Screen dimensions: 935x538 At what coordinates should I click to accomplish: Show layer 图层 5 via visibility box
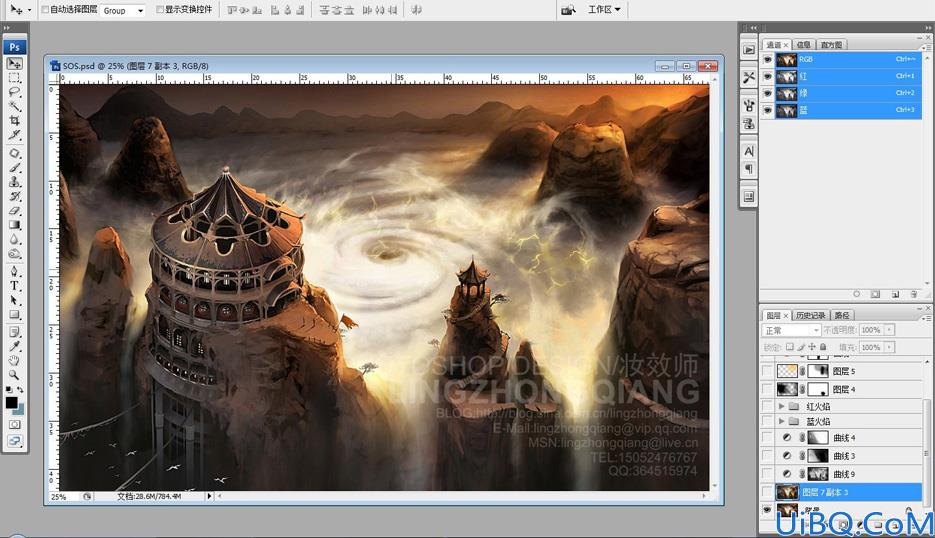click(x=767, y=371)
